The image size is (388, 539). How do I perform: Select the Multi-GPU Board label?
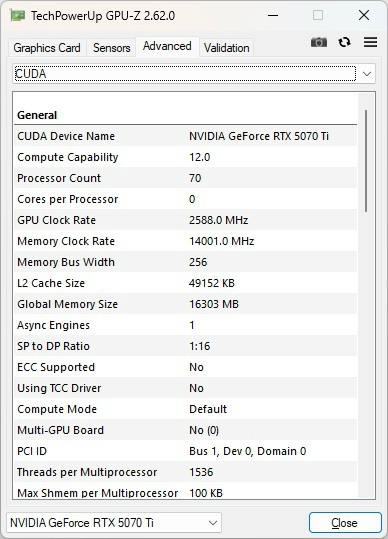pos(60,430)
